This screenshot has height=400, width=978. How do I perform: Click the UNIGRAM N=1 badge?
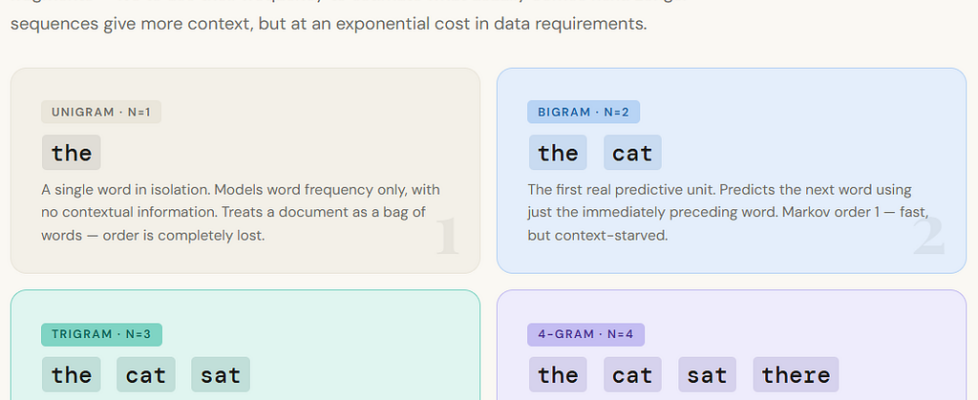point(101,113)
